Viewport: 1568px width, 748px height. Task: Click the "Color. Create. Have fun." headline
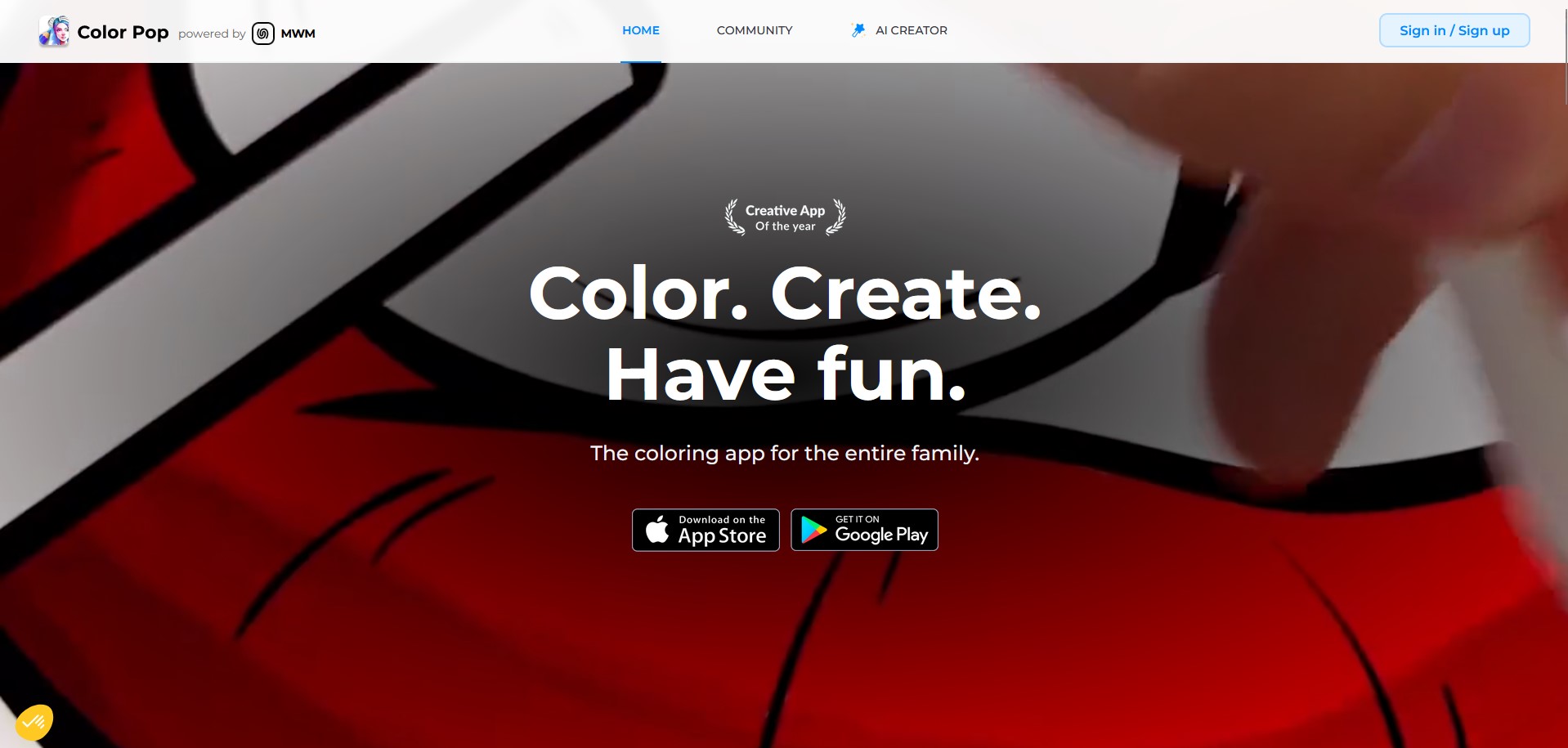point(785,334)
